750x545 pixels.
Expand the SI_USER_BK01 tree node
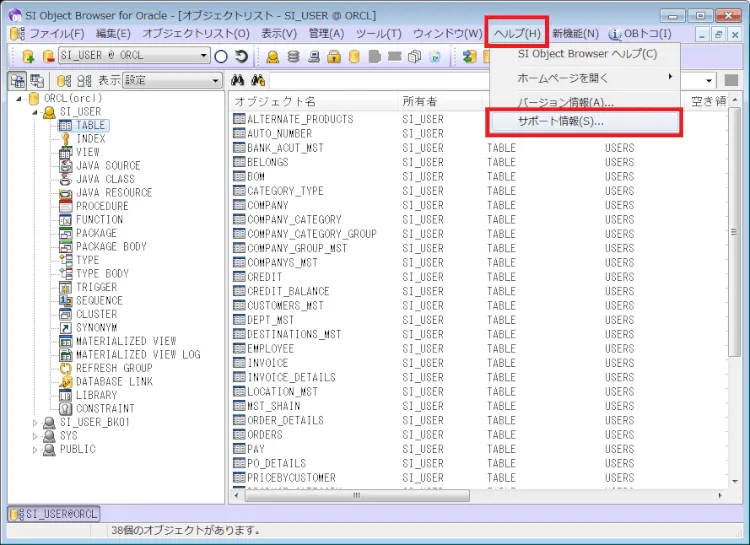[x=35, y=423]
